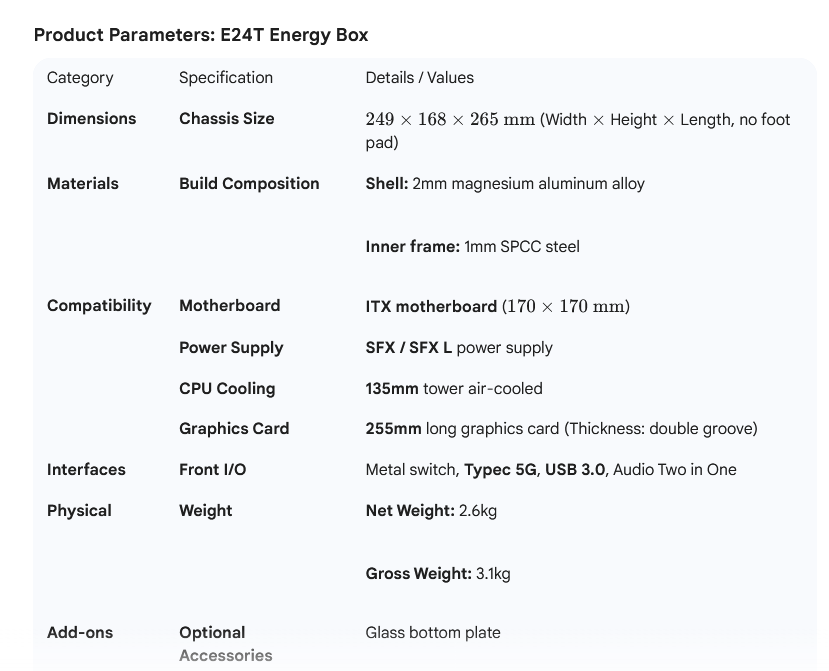This screenshot has width=829, height=671.
Task: Click the Front I/O specification cell
Action: (212, 470)
